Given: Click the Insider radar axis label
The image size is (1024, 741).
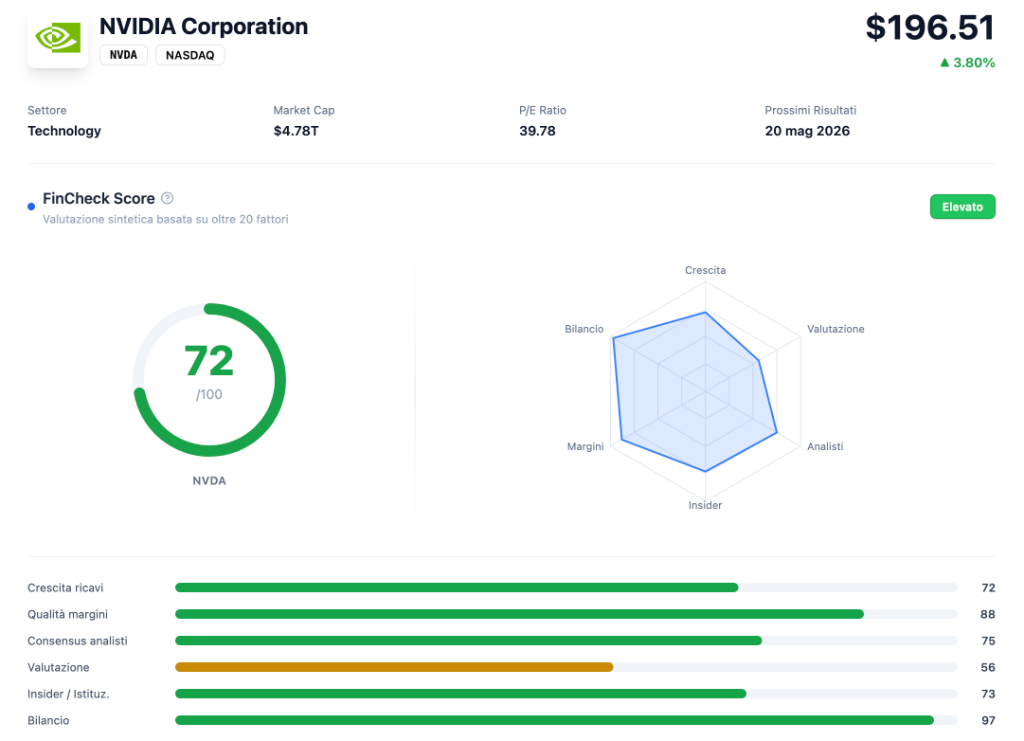Looking at the screenshot, I should [705, 505].
